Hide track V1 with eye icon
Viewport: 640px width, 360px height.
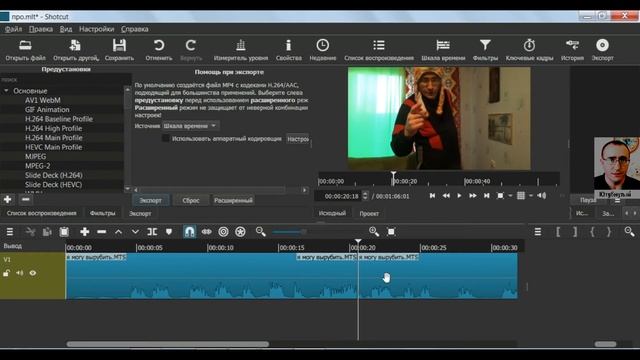click(33, 273)
